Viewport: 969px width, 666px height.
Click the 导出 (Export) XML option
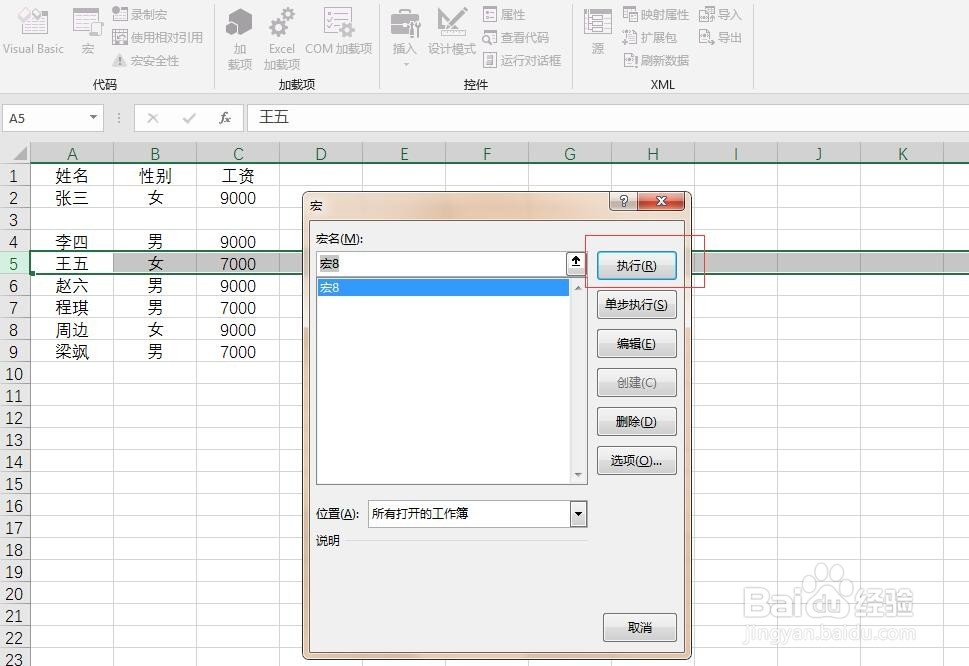pyautogui.click(x=722, y=36)
